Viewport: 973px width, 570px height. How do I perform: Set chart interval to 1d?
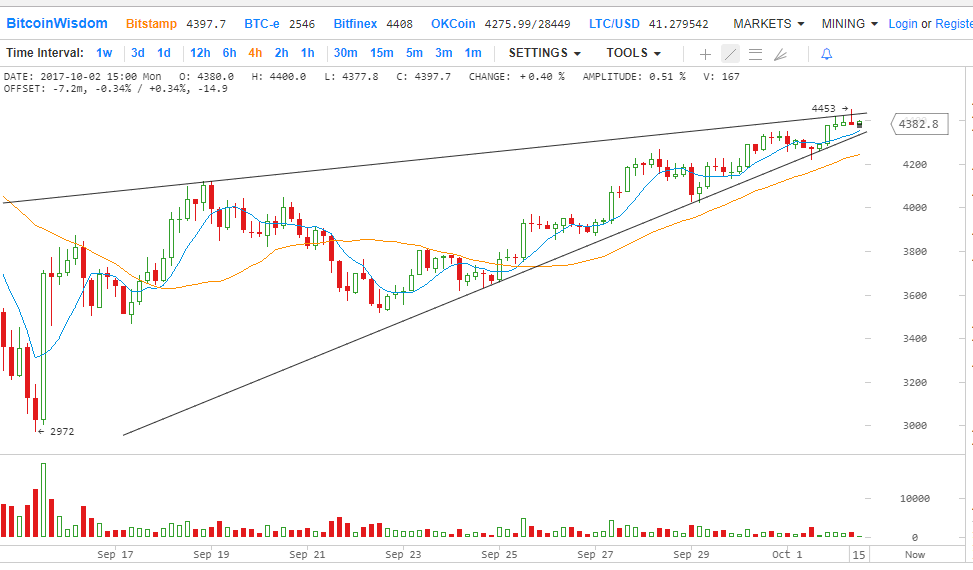164,53
